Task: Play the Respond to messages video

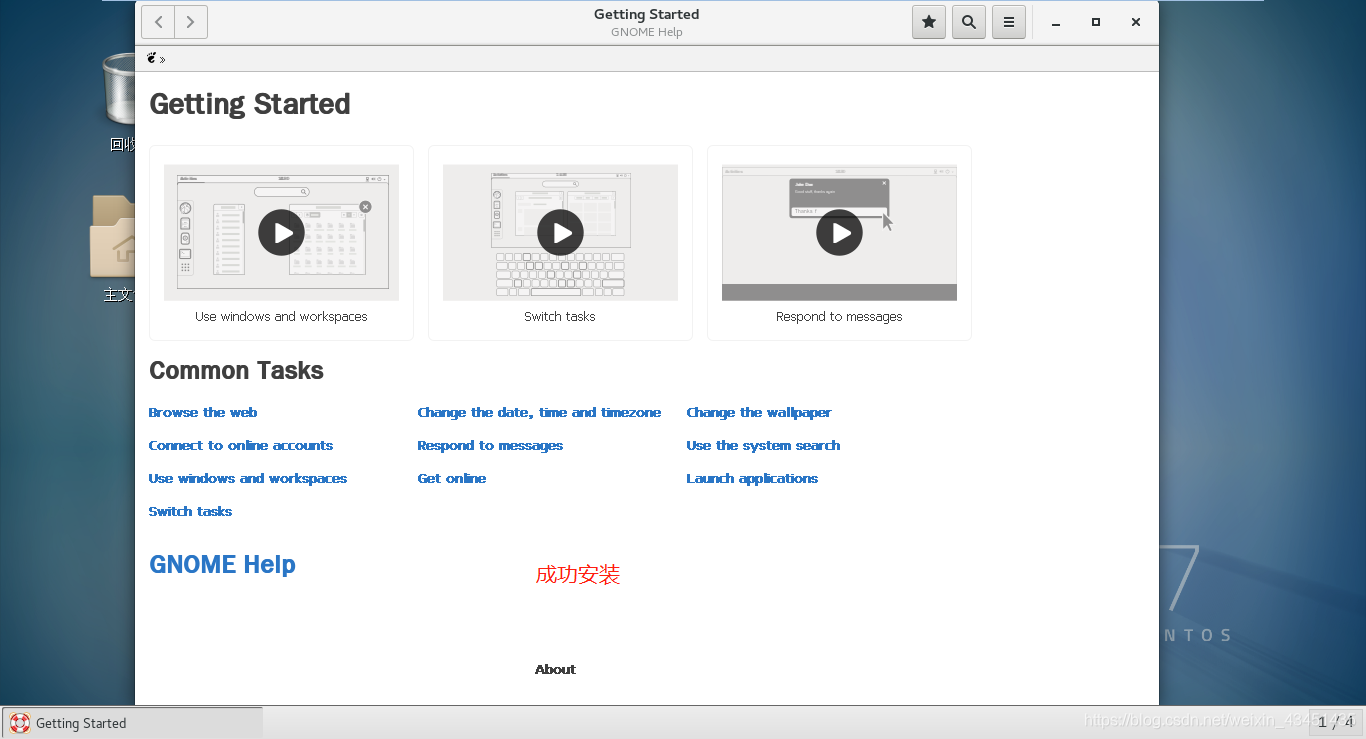Action: pos(839,232)
